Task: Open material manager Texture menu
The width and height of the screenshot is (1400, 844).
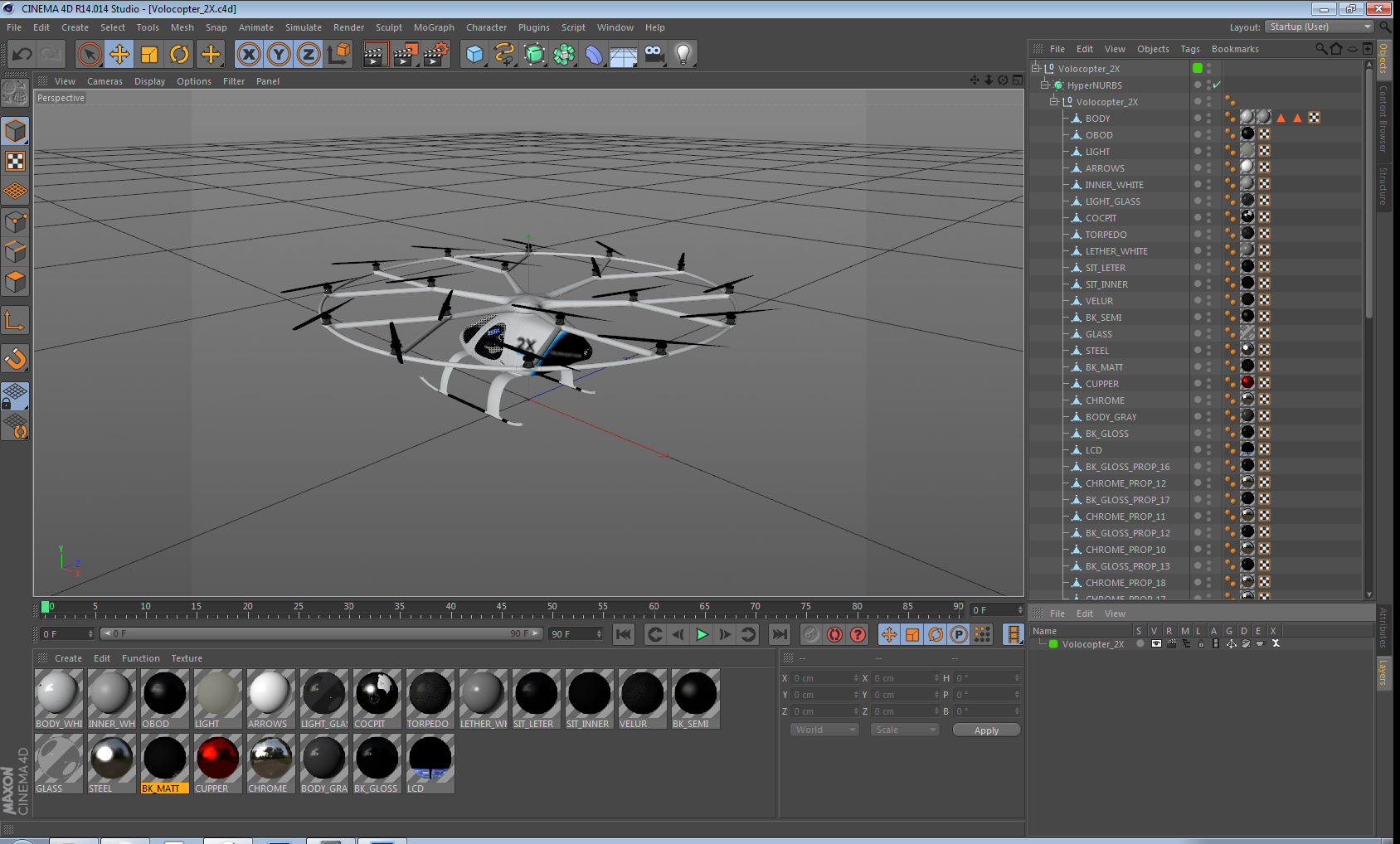Action: click(187, 658)
